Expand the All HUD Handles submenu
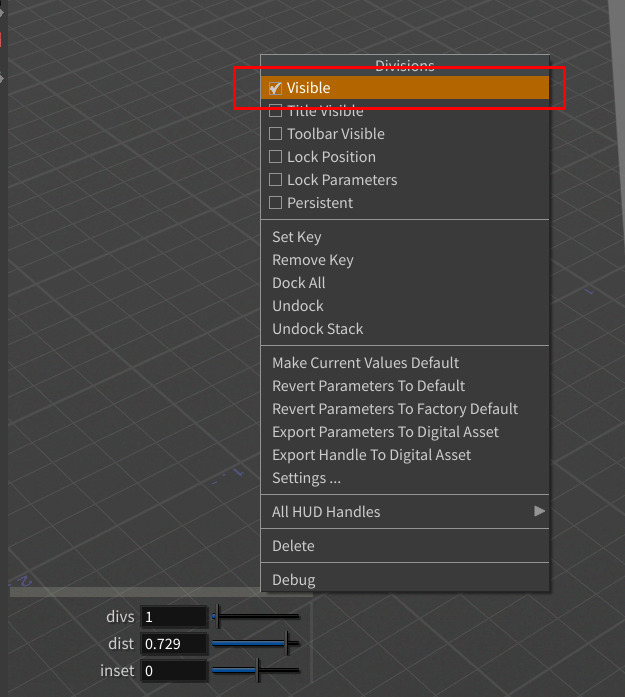This screenshot has height=697, width=625. (405, 512)
